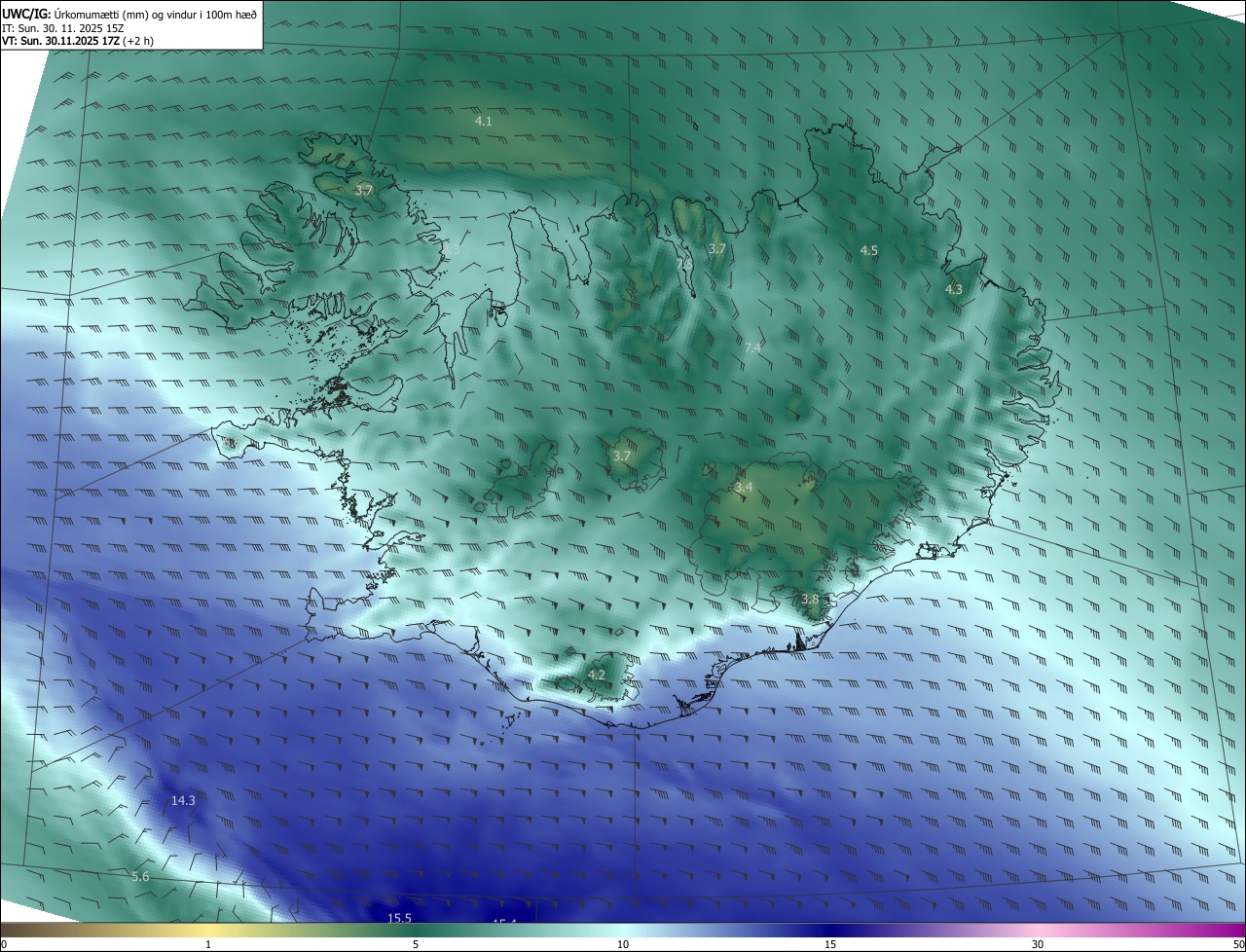
Task: Click the 30 tick on the color scale
Action: coord(1038,944)
